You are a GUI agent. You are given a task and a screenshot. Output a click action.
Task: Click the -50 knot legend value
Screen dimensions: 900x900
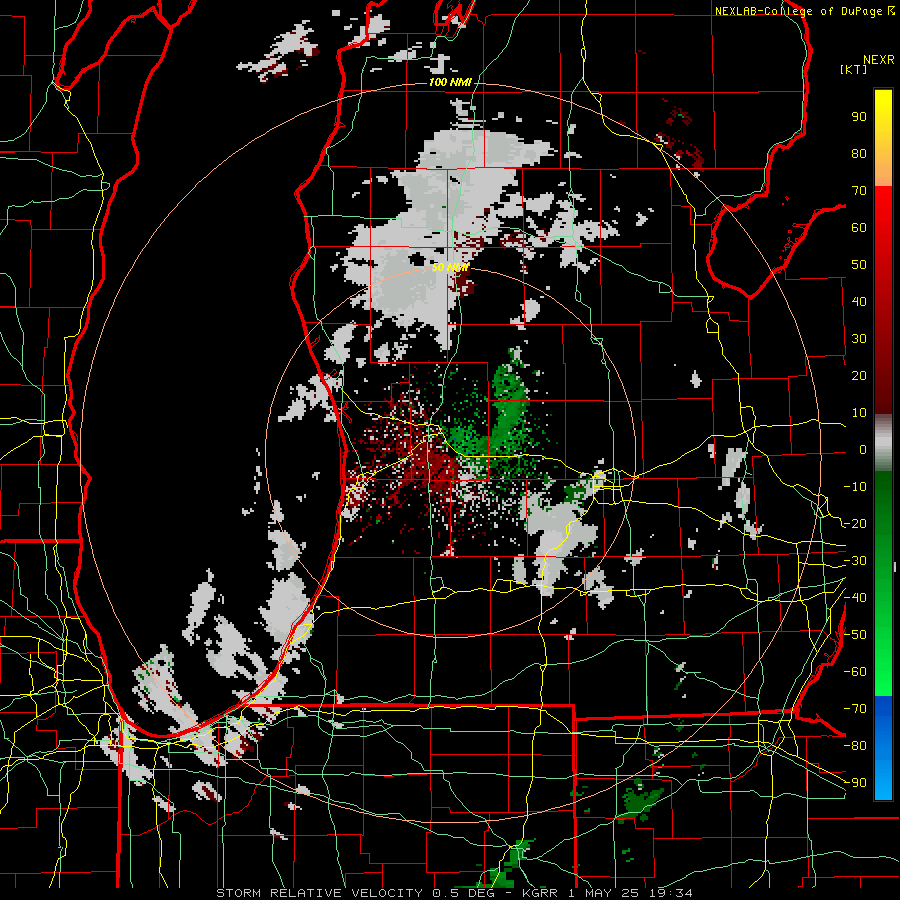(x=855, y=635)
